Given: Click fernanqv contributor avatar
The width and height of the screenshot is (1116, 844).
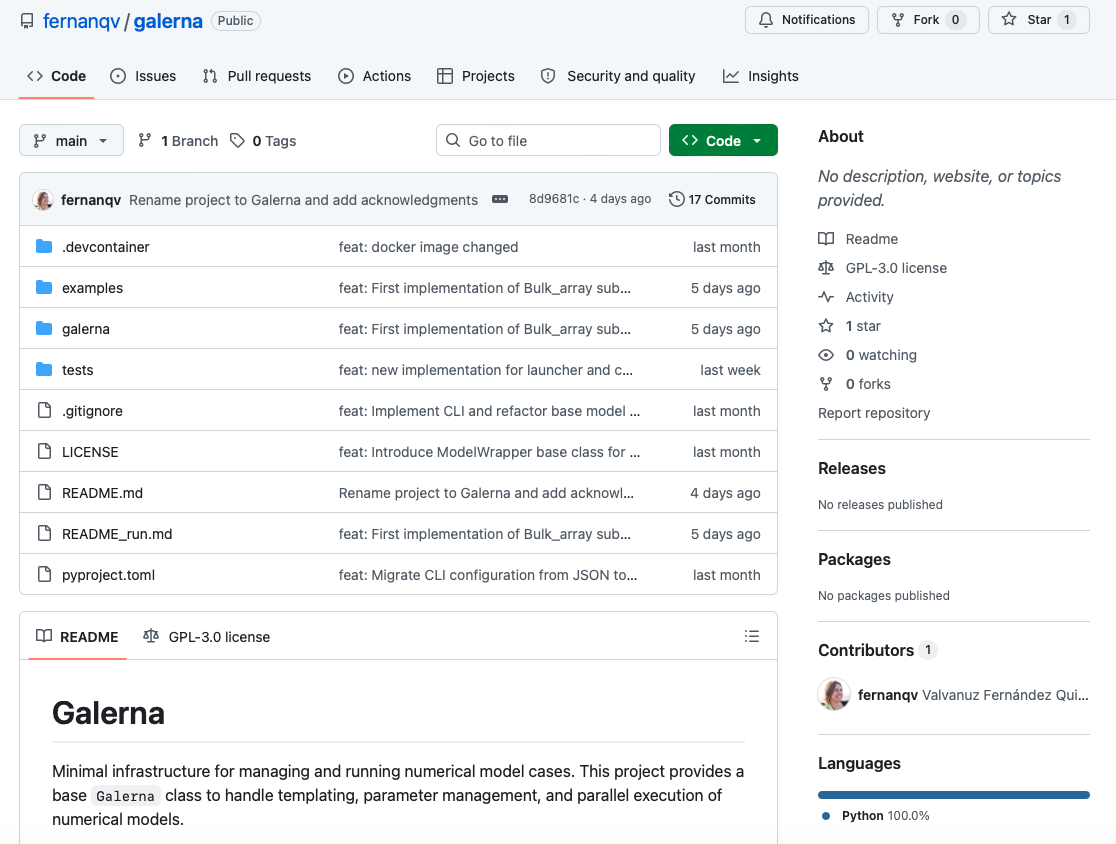Looking at the screenshot, I should (x=833, y=694).
